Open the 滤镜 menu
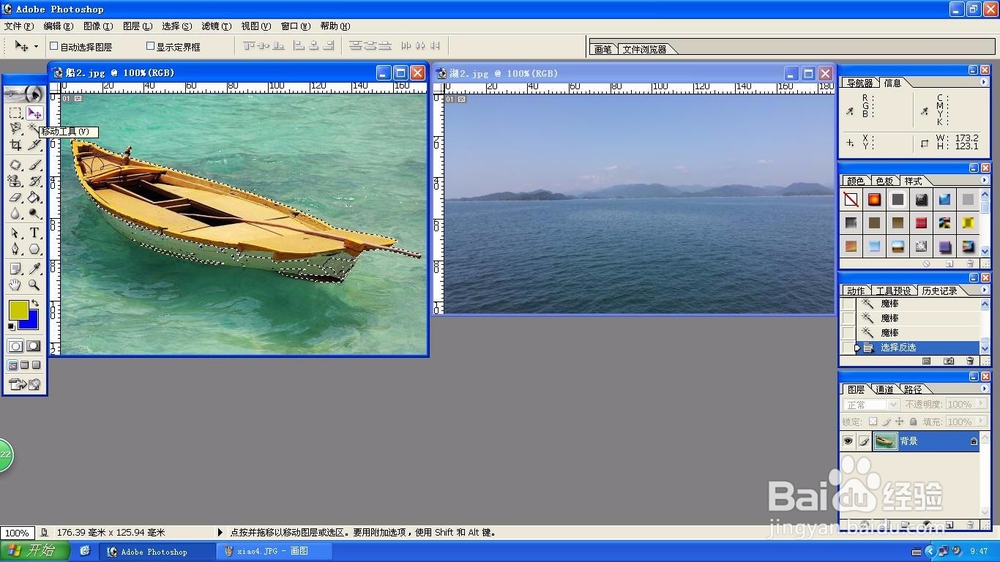 pos(216,26)
